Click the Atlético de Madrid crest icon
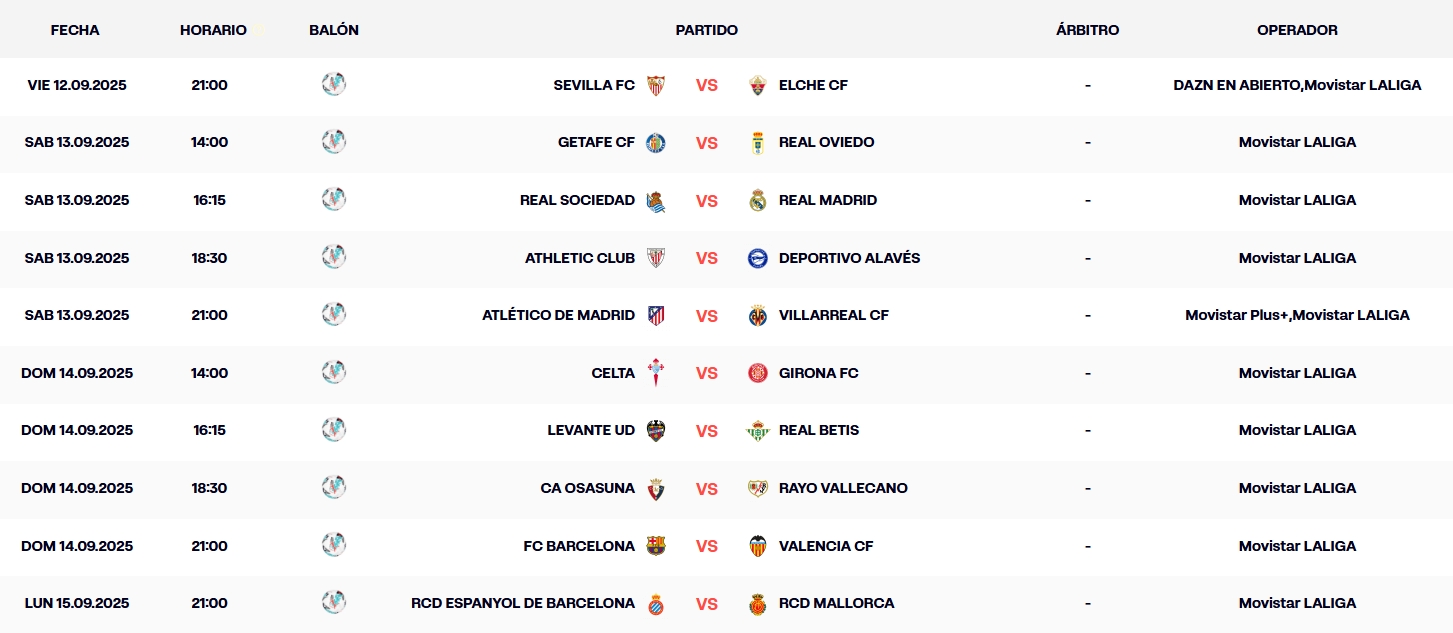The image size is (1453, 633). coord(656,315)
